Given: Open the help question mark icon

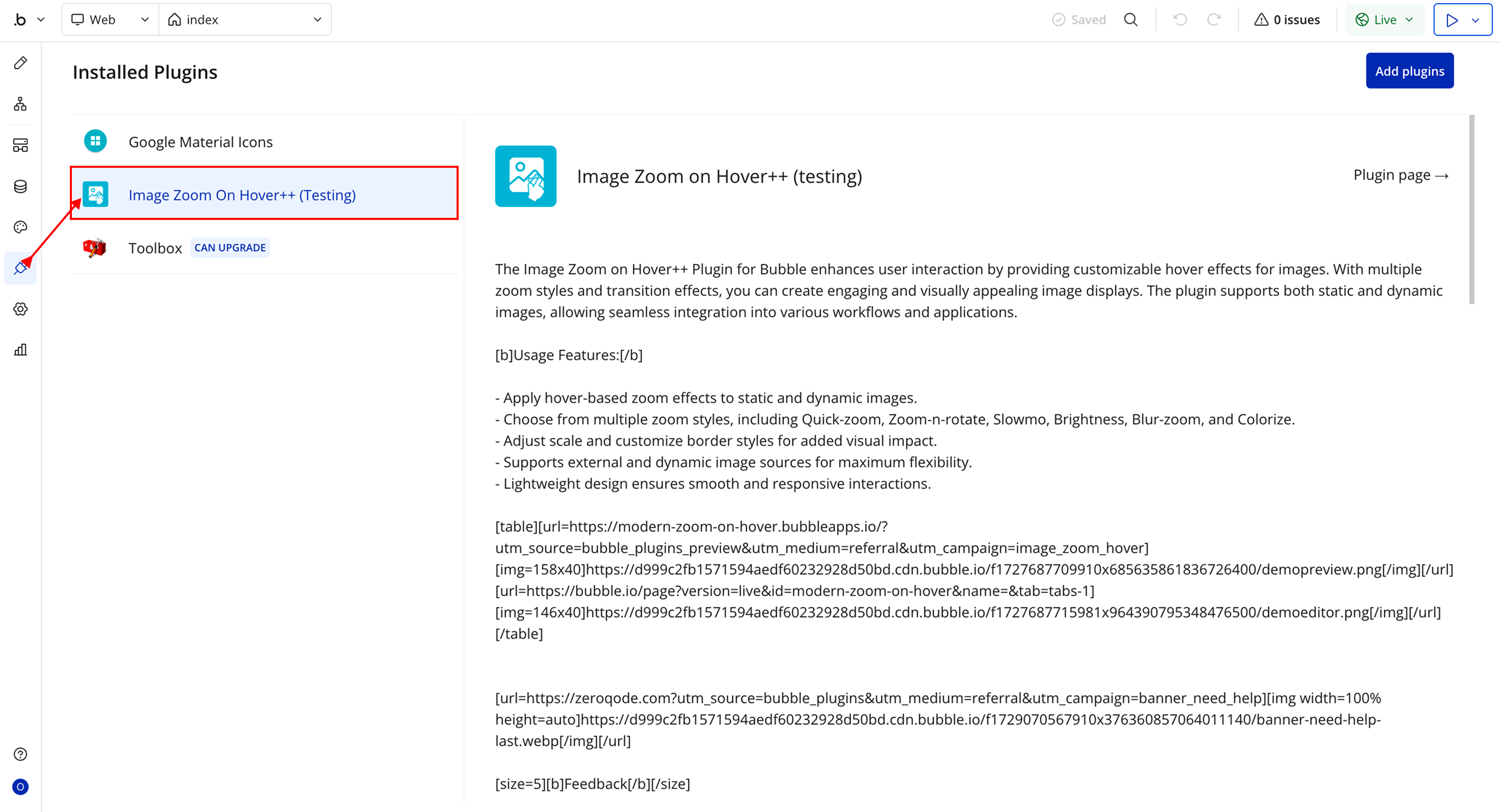Looking at the screenshot, I should [x=20, y=754].
